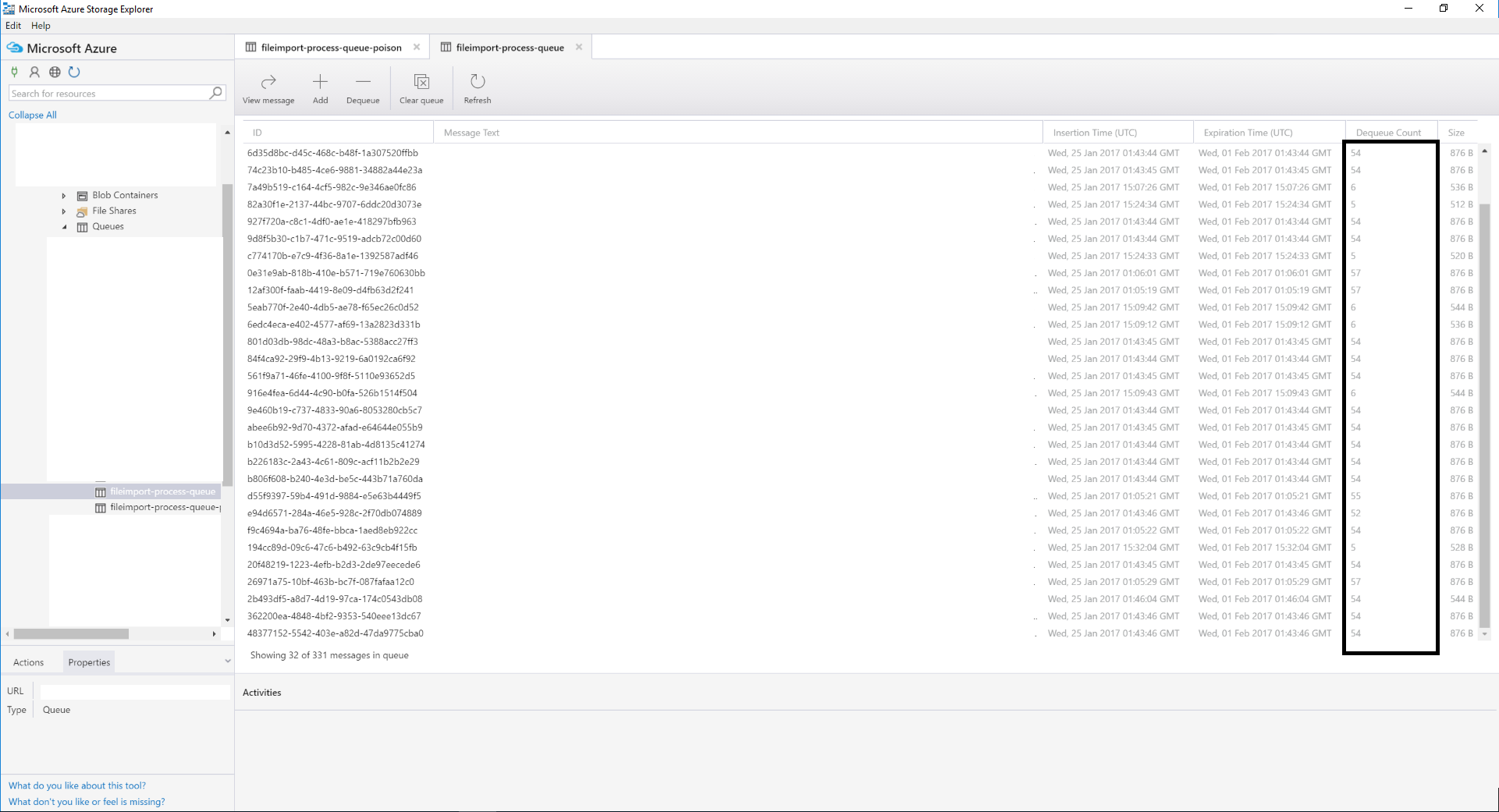
Task: Toggle the Actions/Properties panel chevron
Action: coord(227,661)
